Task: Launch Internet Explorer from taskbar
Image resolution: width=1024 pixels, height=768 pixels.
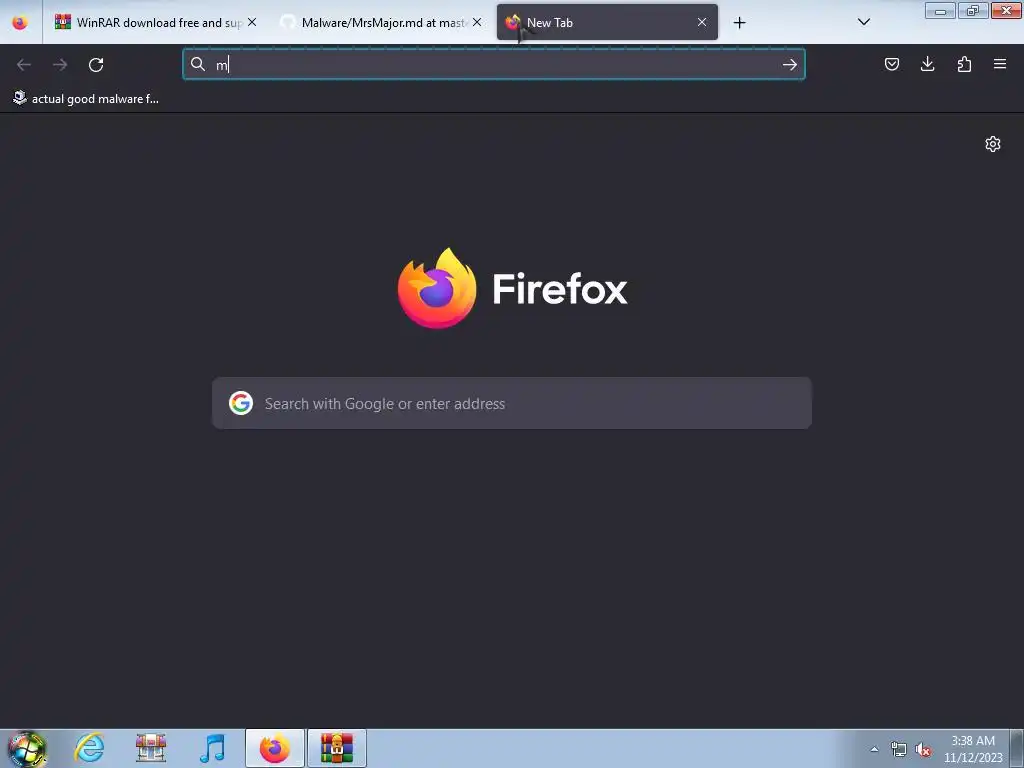Action: [89, 748]
